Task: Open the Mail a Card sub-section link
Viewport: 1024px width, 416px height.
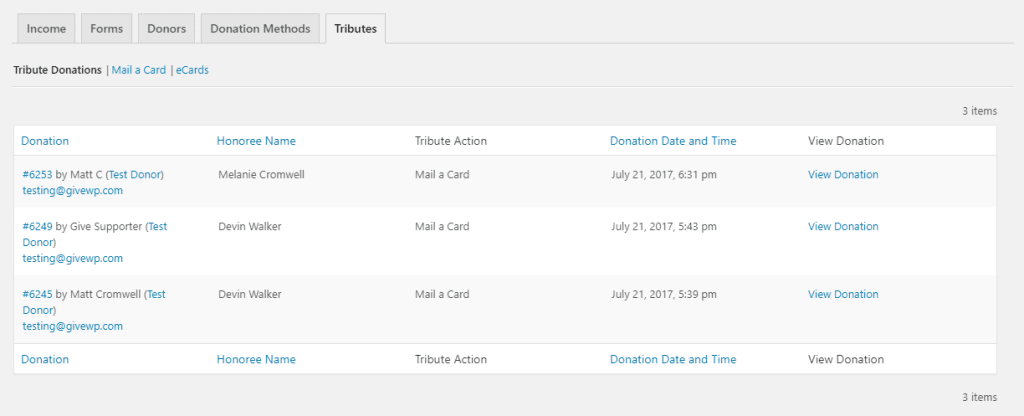Action: 138,70
